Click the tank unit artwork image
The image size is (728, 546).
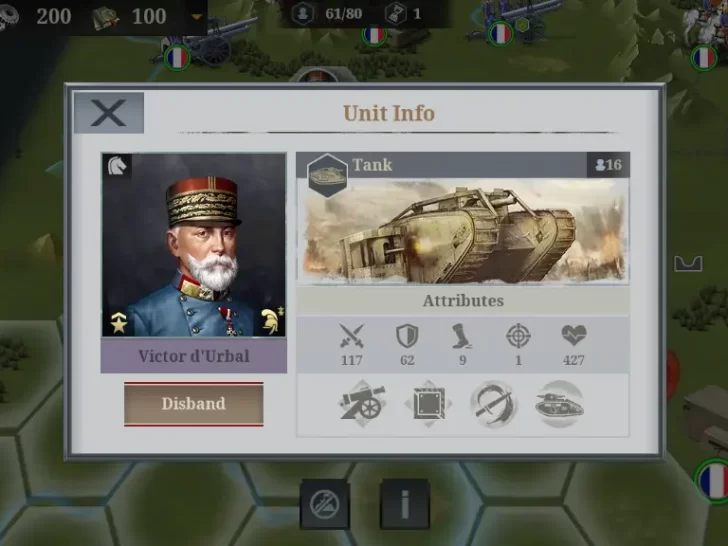tap(463, 231)
